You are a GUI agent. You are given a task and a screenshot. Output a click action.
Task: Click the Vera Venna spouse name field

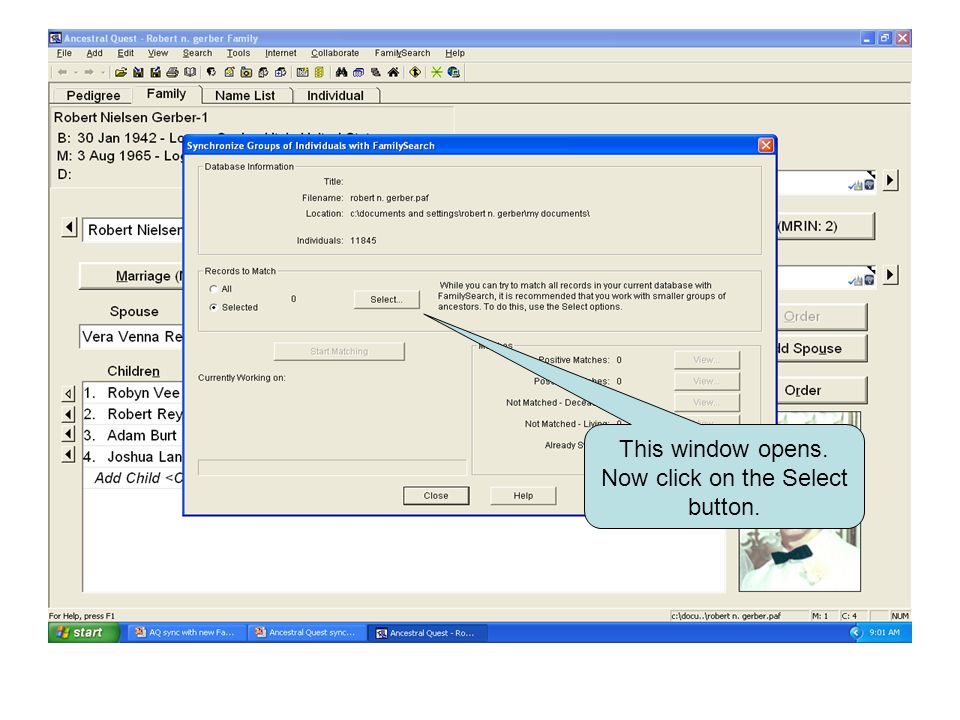coord(132,337)
